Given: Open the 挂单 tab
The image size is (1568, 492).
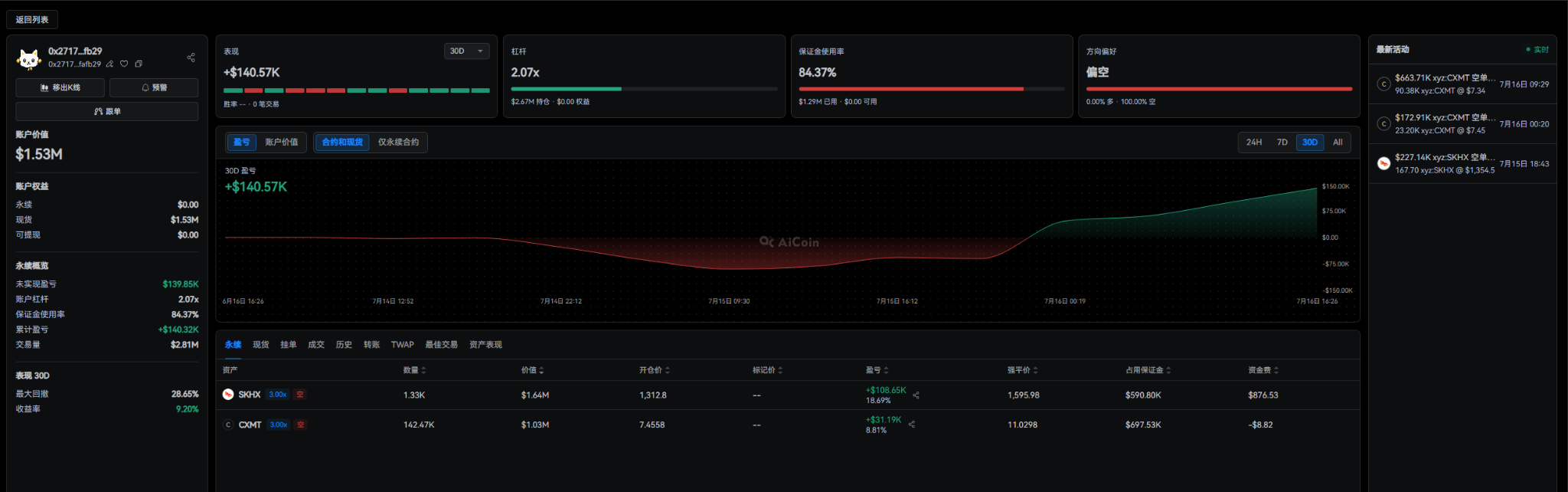Looking at the screenshot, I should point(289,345).
